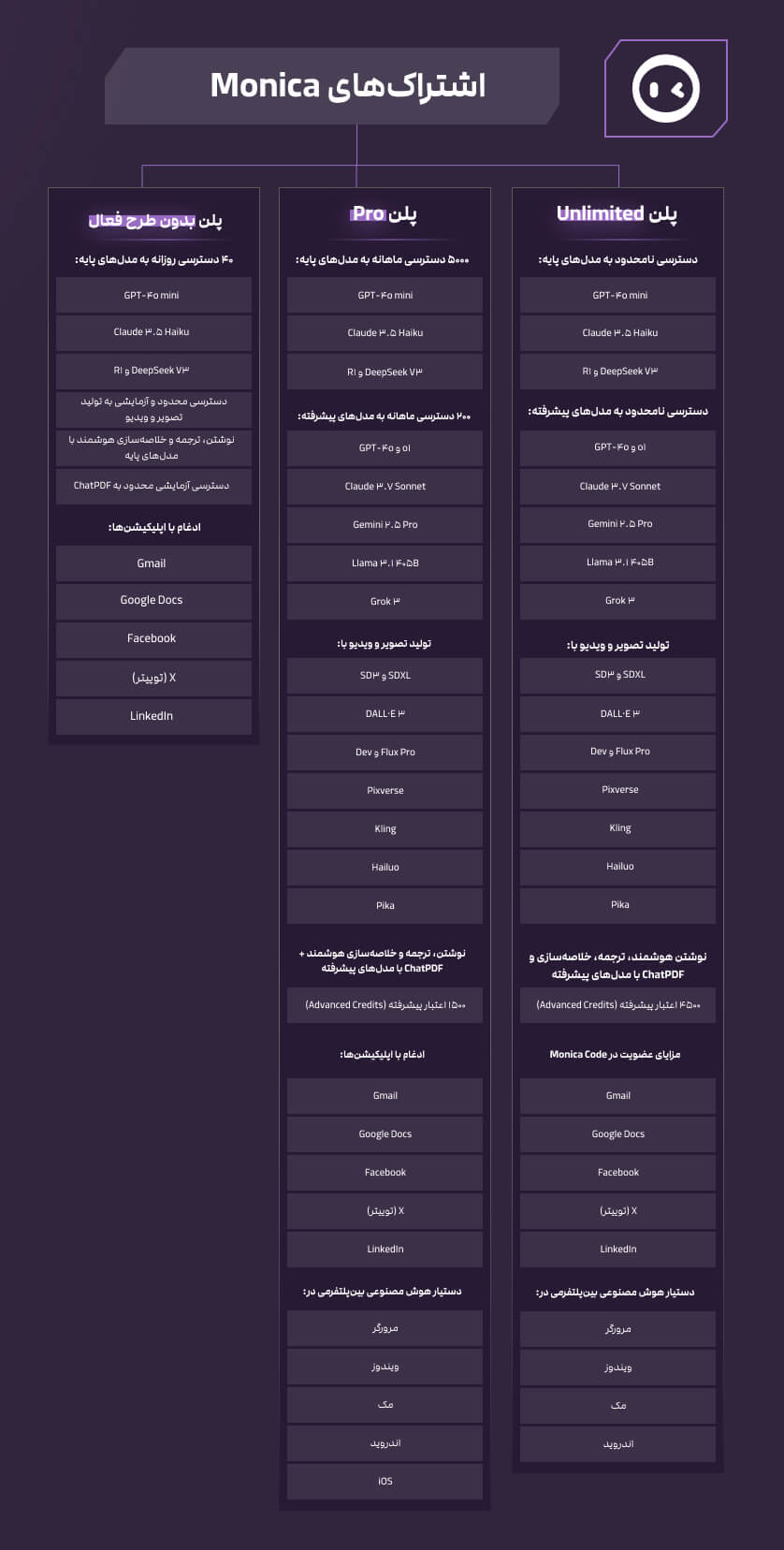Click LinkedIn in the Unlimited plan column

(x=617, y=1249)
